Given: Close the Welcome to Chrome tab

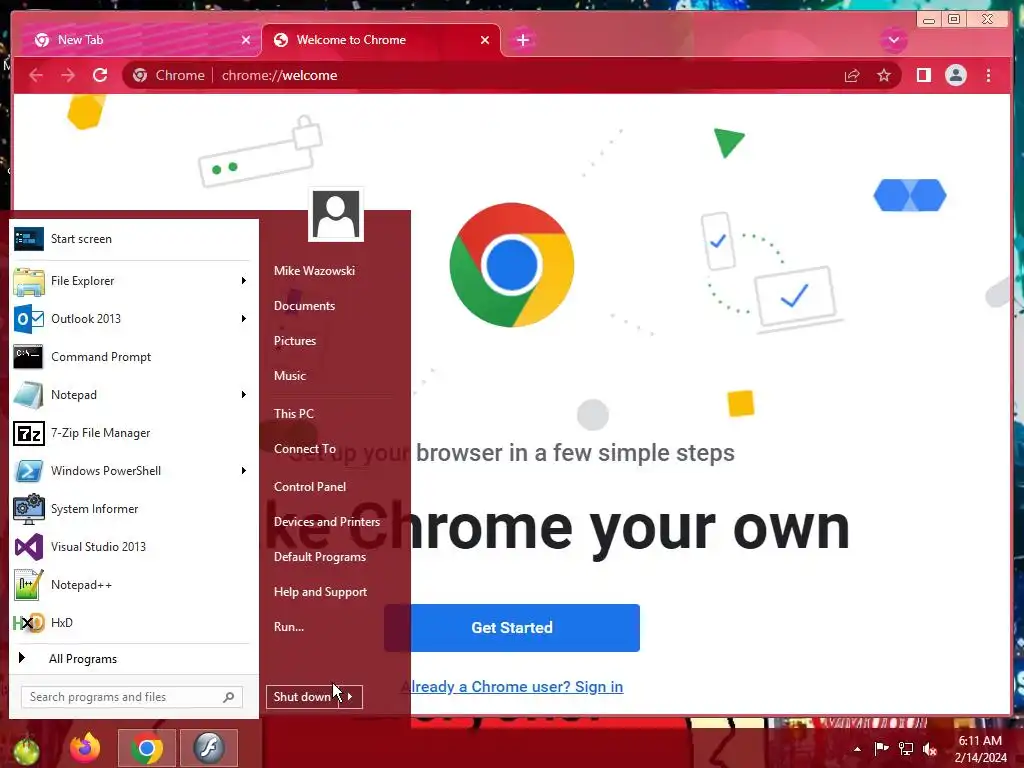Looking at the screenshot, I should [x=485, y=40].
